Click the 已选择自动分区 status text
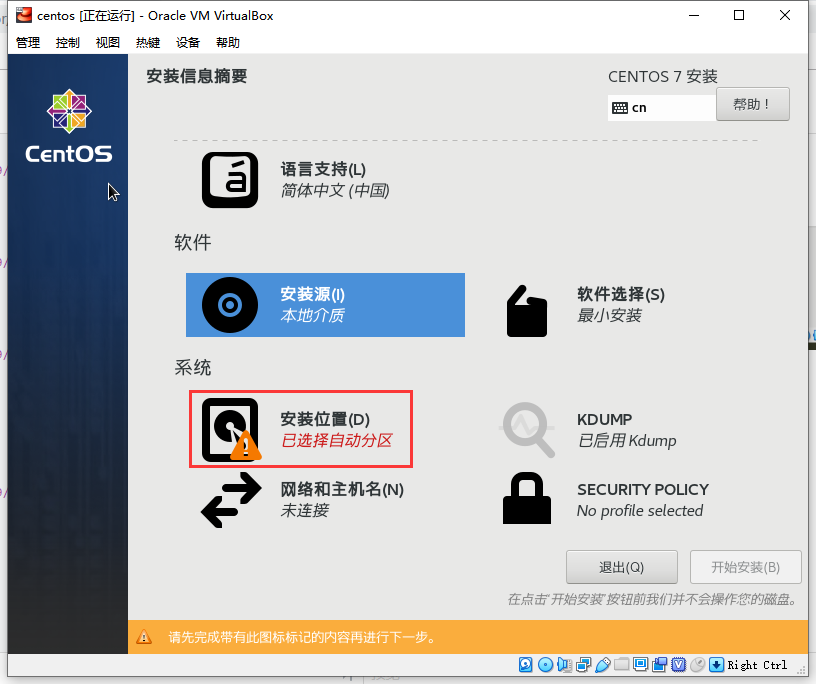816x684 pixels. tap(337, 440)
